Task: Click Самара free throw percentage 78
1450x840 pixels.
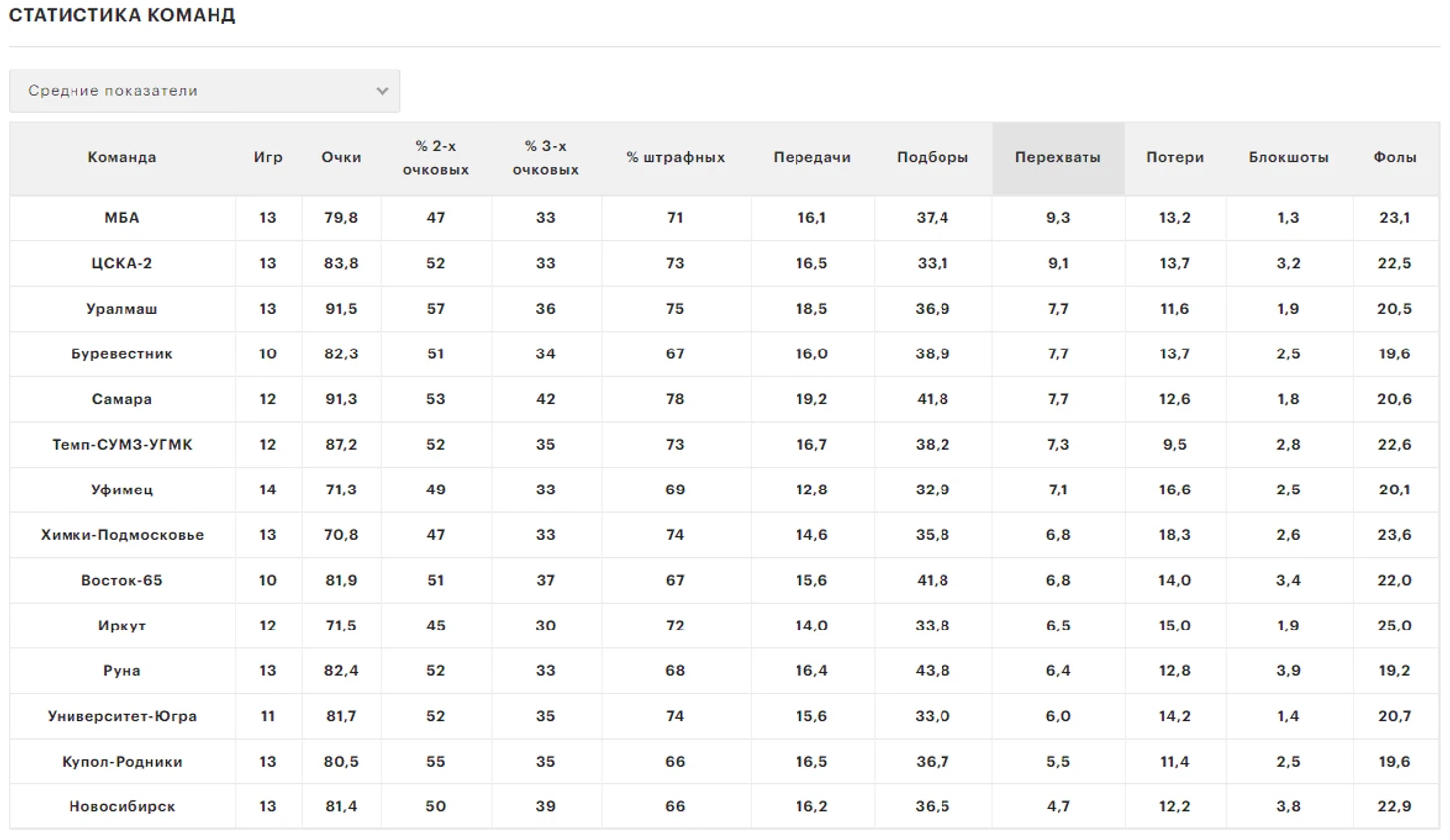Action: (675, 399)
